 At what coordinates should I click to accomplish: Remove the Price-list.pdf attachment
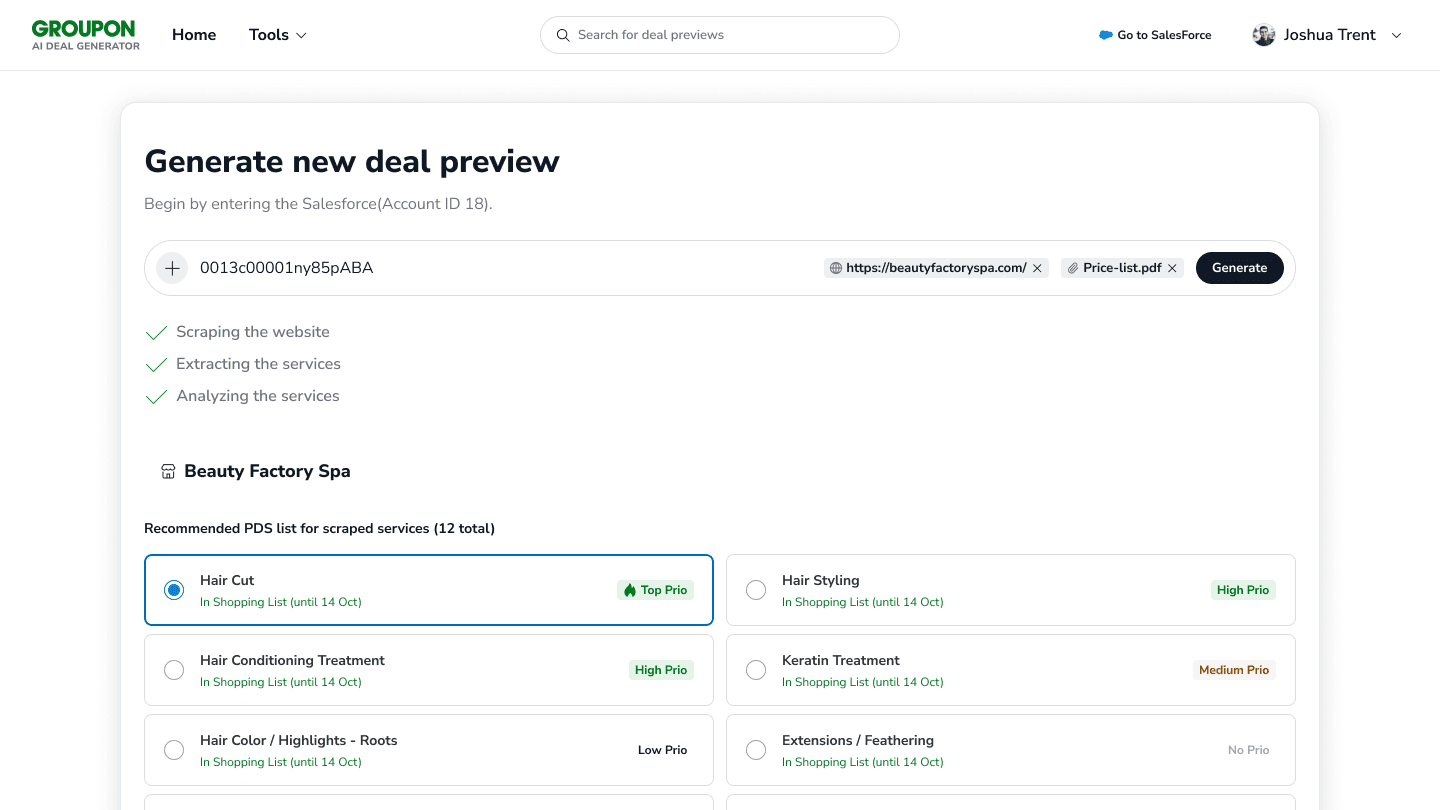(x=1172, y=268)
